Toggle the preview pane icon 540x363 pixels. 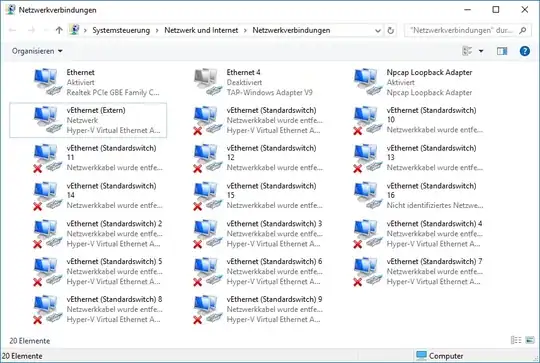(x=502, y=51)
